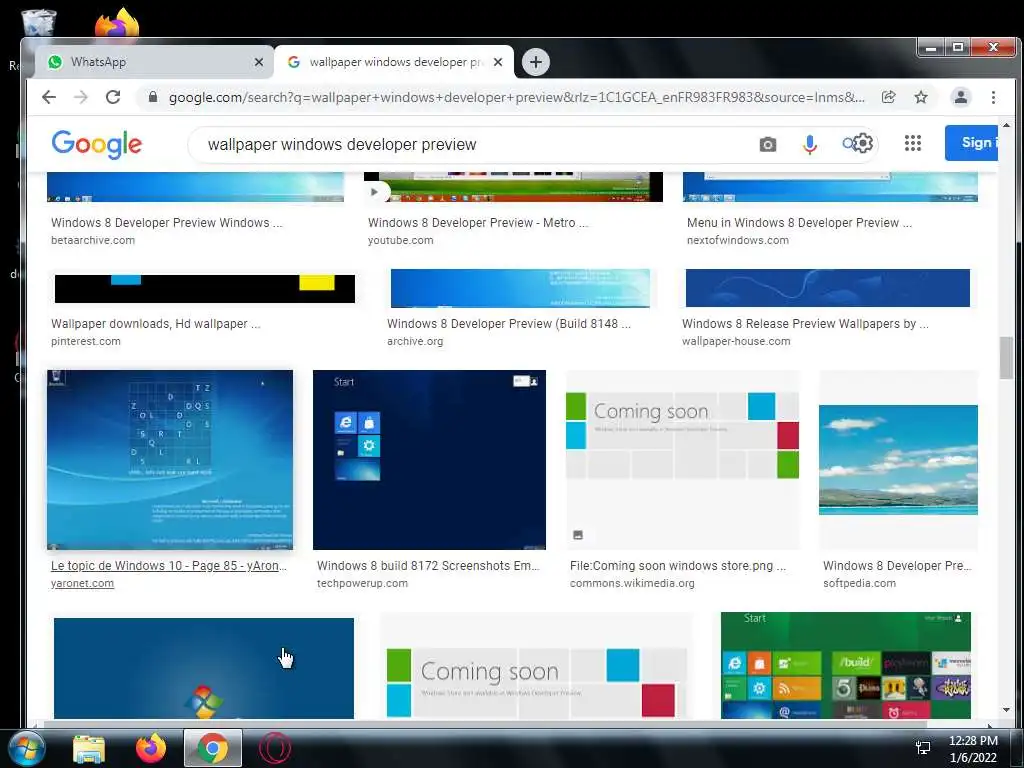The width and height of the screenshot is (1024, 768).
Task: Open a new tab with plus button
Action: (536, 62)
